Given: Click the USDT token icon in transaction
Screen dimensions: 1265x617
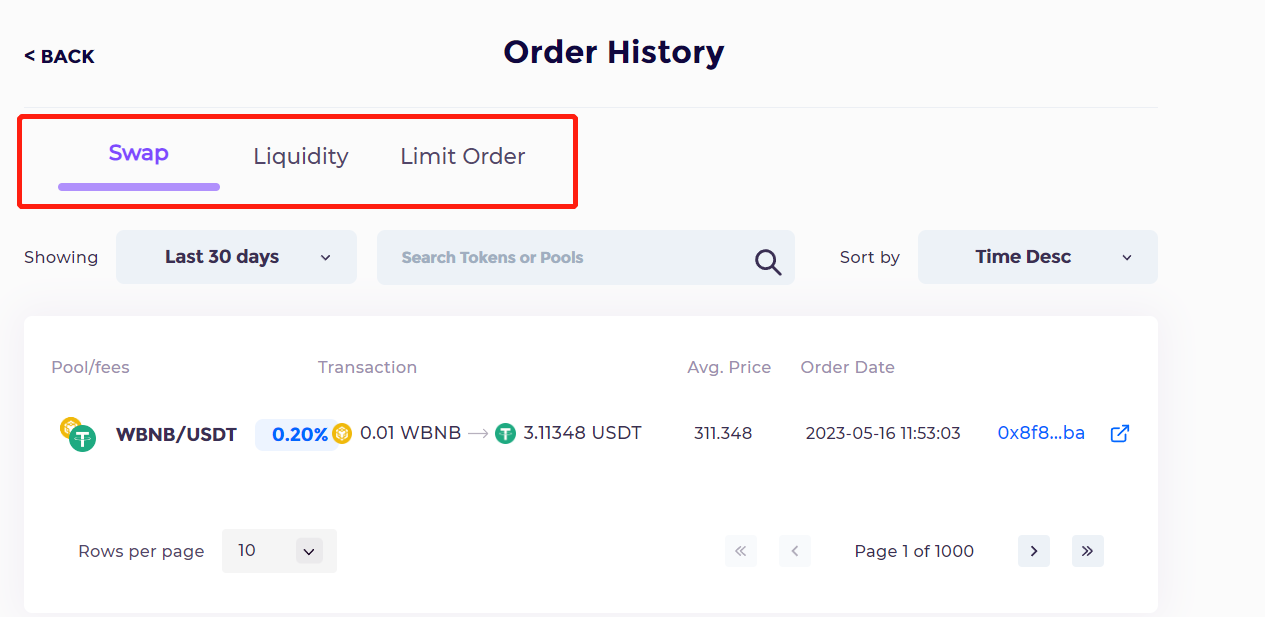Looking at the screenshot, I should pyautogui.click(x=506, y=433).
